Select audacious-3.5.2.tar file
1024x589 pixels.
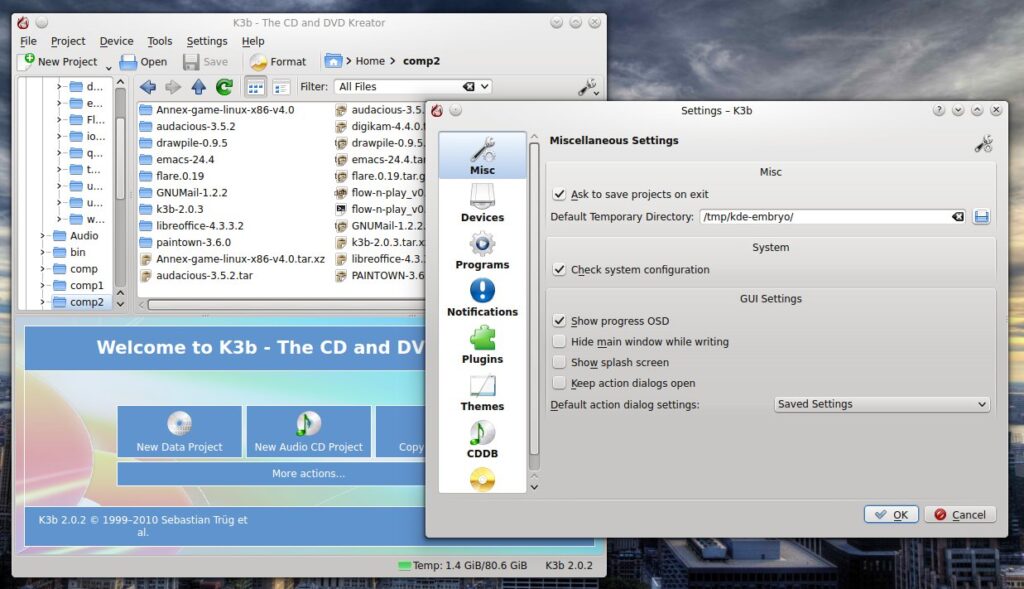[197, 276]
